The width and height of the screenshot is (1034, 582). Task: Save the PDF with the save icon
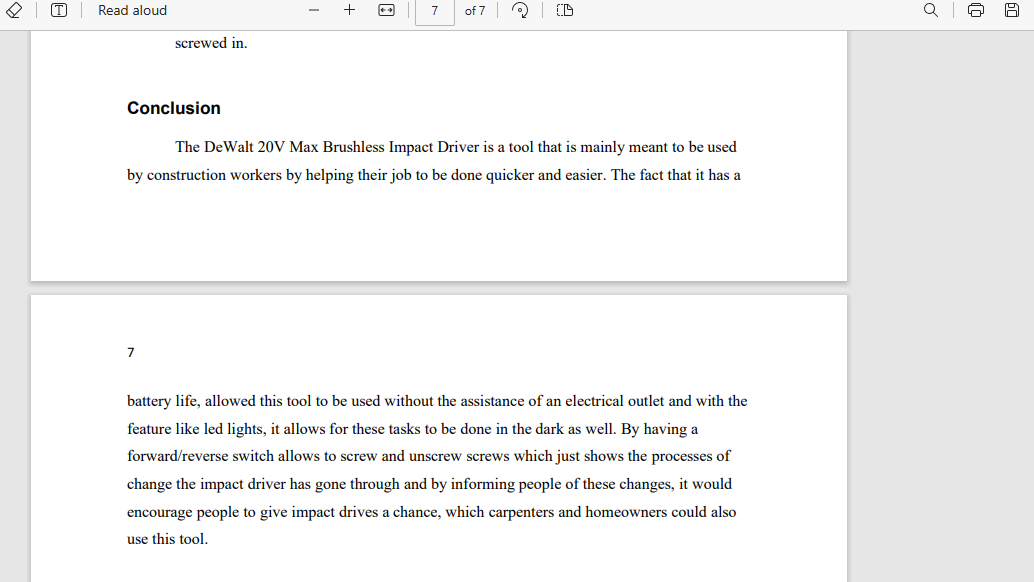1012,10
